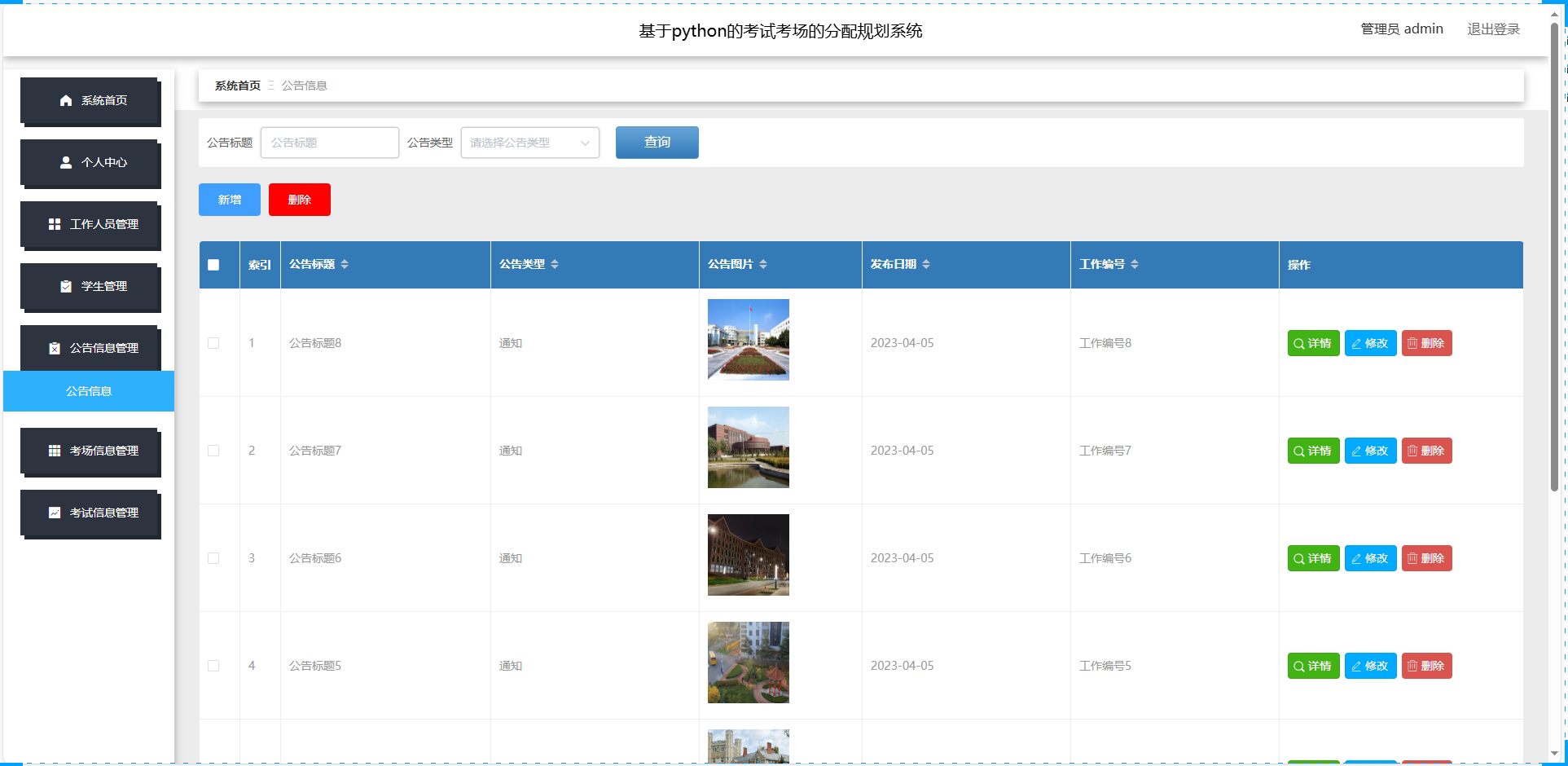Image resolution: width=1568 pixels, height=766 pixels.
Task: Check the checkbox for 公告标题6 row
Action: coord(213,558)
